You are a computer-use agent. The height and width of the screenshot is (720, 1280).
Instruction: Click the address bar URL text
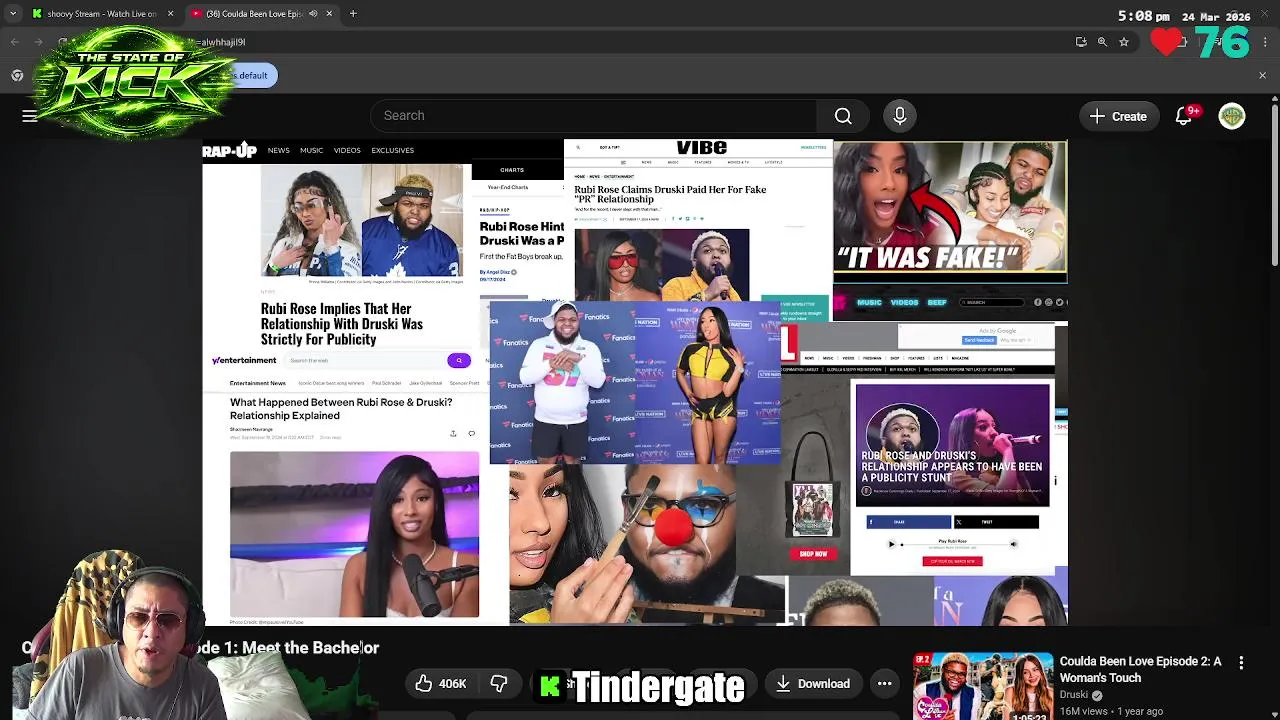coord(222,42)
